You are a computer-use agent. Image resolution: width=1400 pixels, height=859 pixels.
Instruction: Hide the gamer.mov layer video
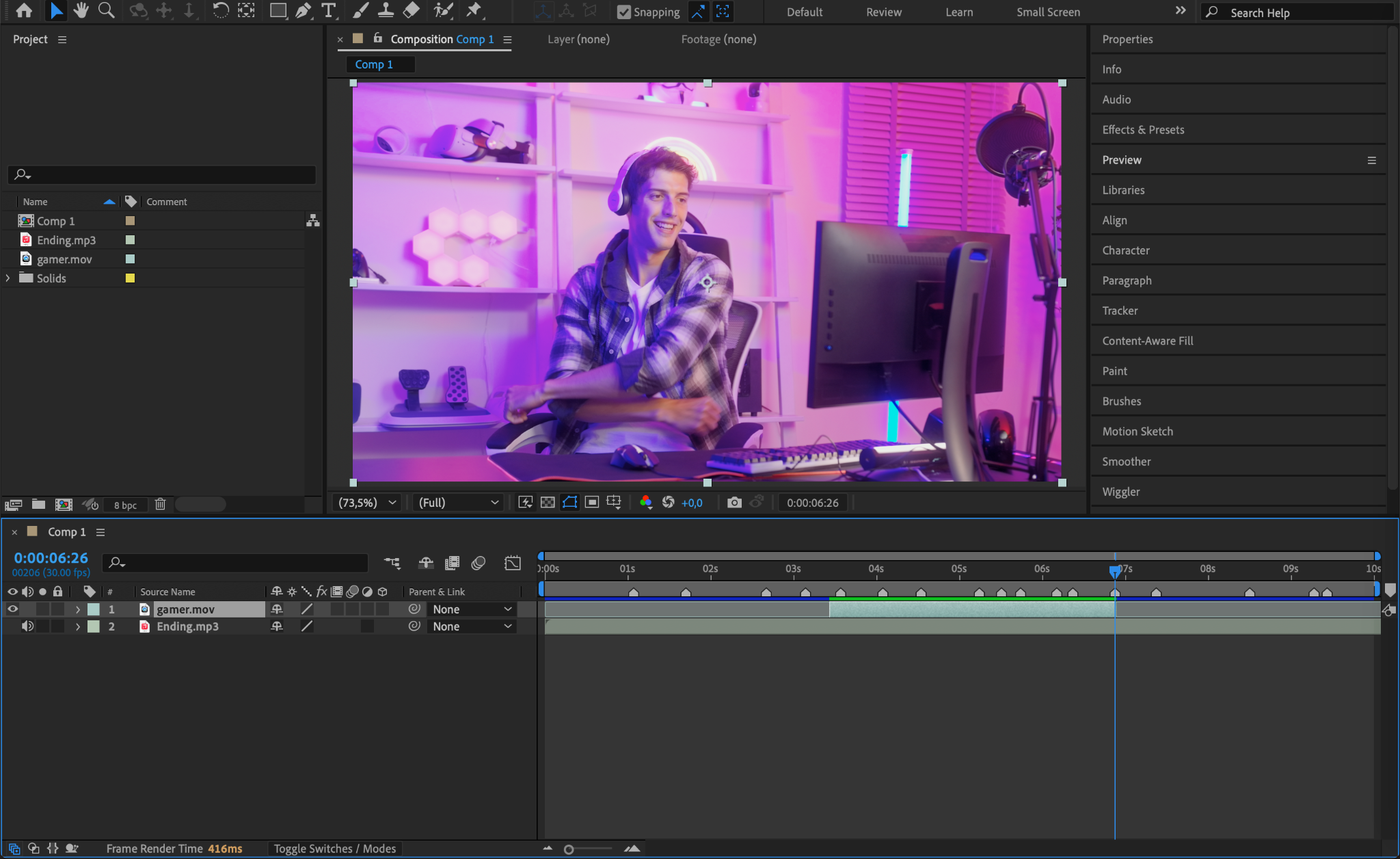(12, 609)
